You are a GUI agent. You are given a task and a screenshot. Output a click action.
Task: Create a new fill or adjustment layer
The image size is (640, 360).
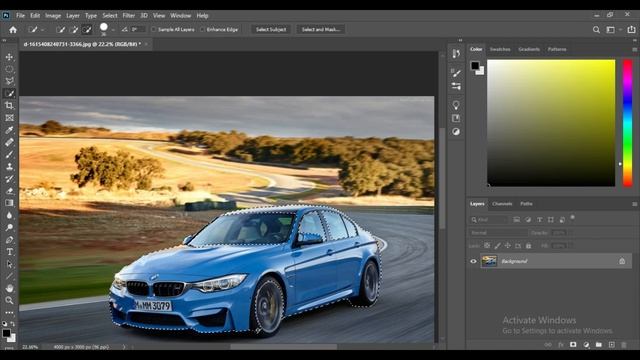pyautogui.click(x=586, y=345)
